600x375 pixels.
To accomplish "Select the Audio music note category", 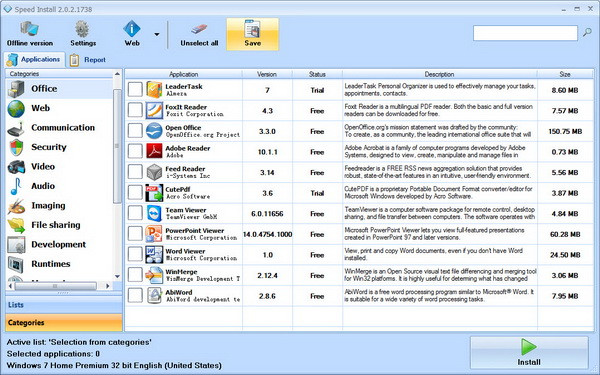I will tap(16, 186).
